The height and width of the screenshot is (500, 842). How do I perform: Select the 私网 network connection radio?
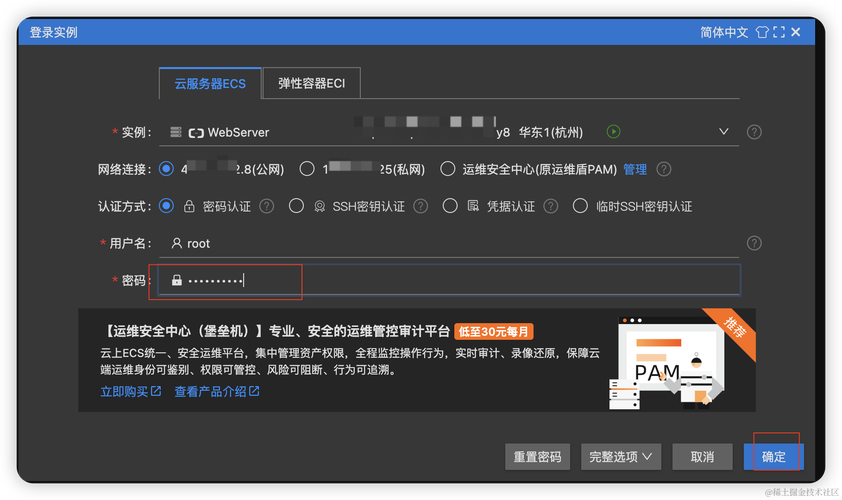[307, 169]
